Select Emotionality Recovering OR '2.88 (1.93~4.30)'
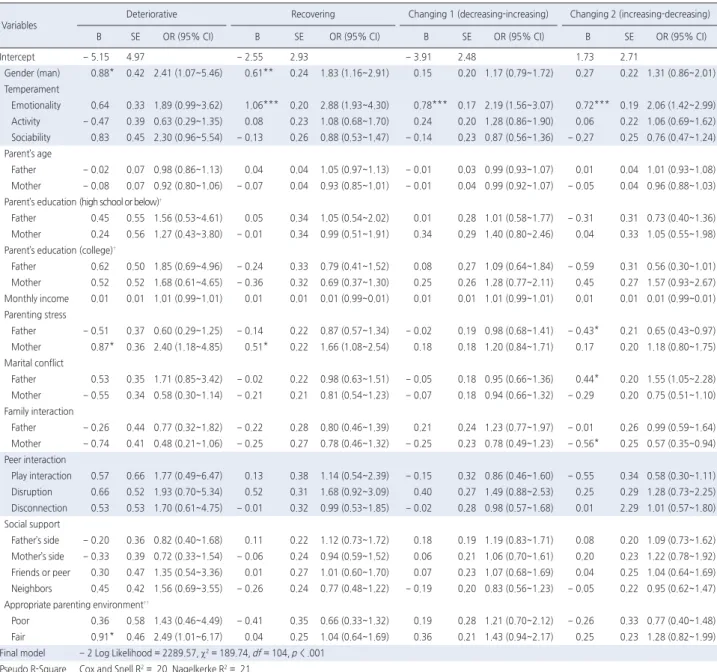 click(354, 105)
